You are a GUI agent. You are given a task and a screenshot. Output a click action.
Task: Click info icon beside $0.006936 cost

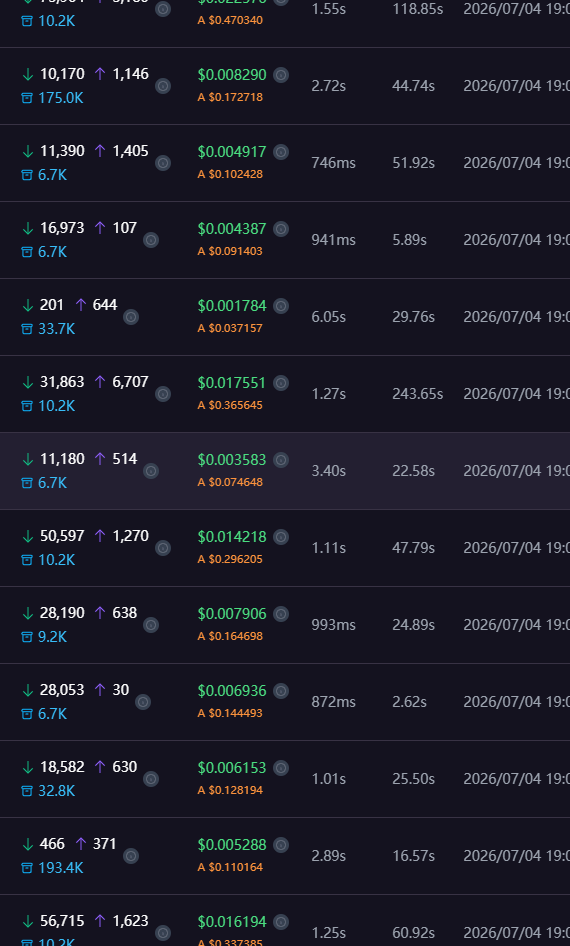[280, 691]
